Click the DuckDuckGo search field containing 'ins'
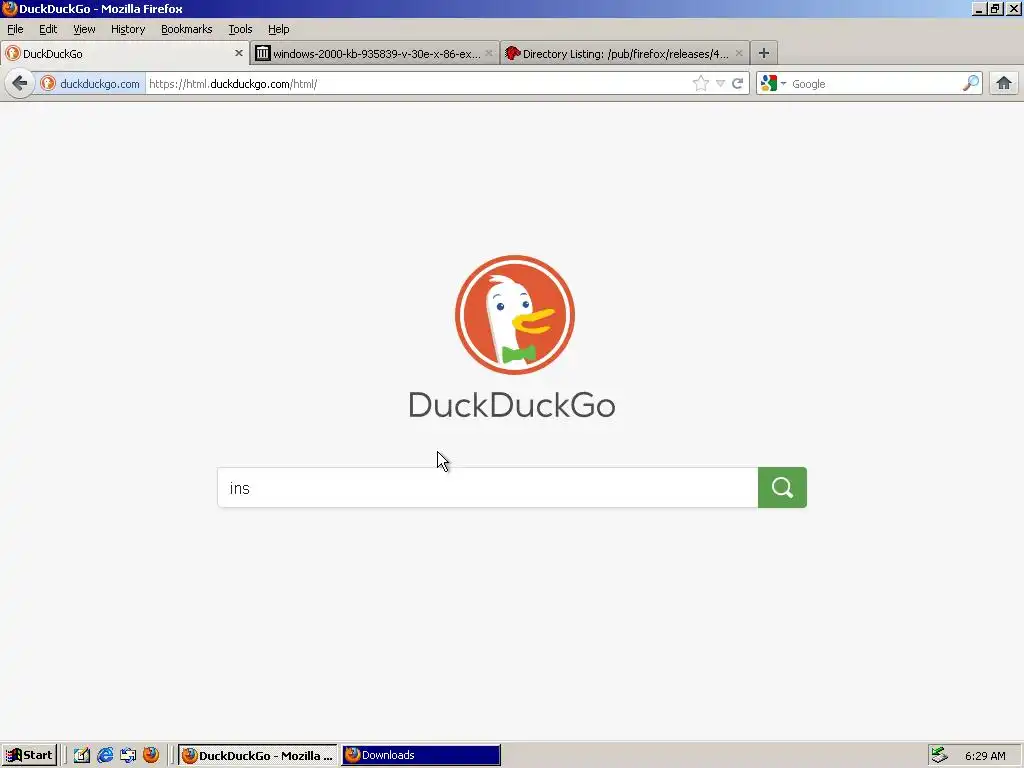 tap(488, 488)
